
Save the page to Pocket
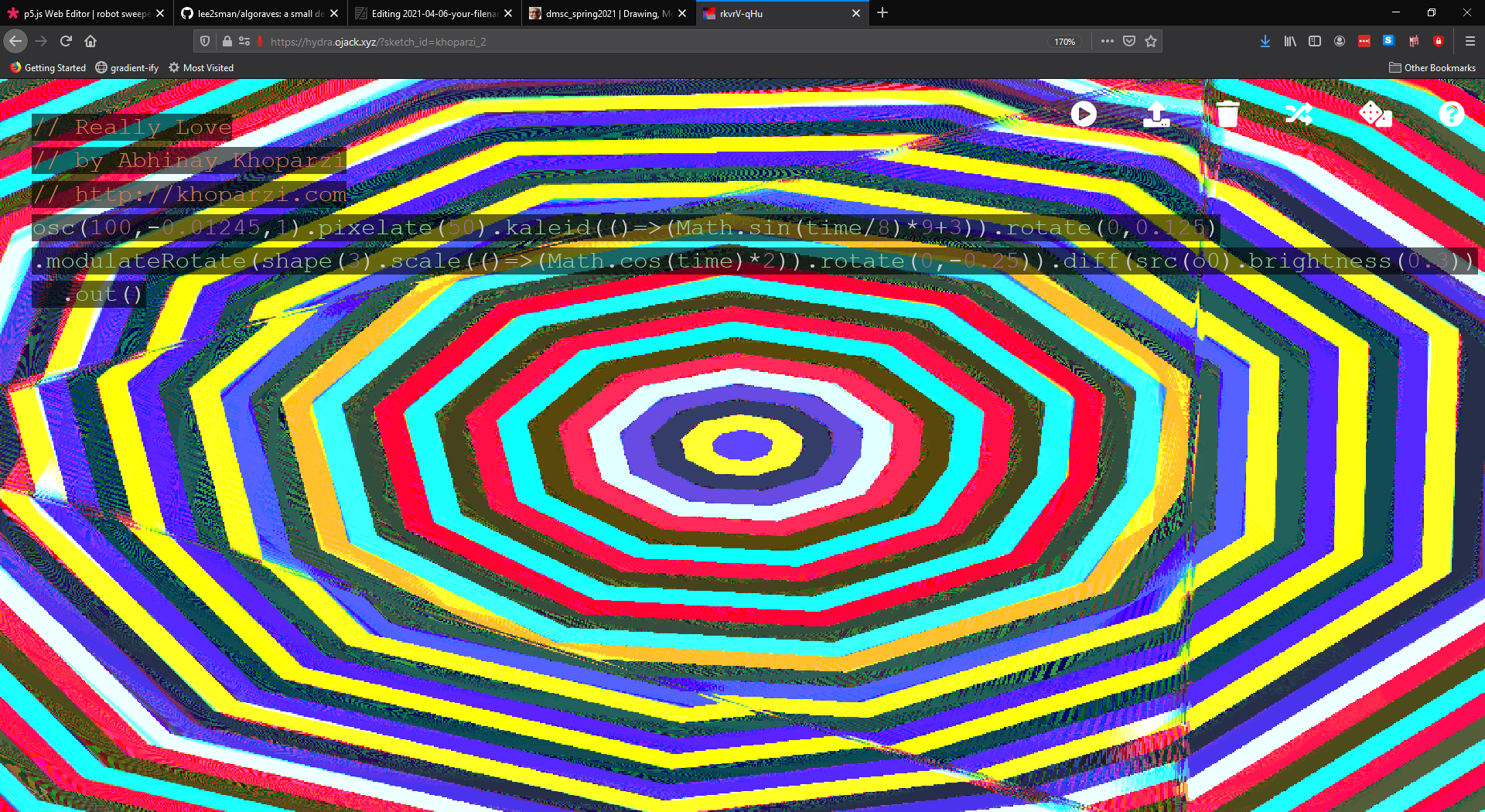1129,41
